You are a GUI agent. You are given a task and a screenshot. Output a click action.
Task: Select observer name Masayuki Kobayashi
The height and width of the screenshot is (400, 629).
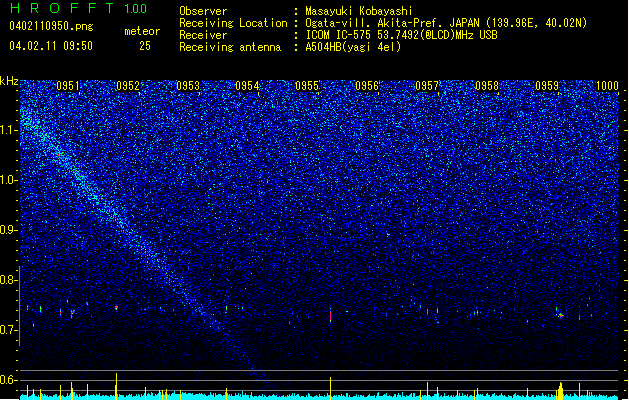tap(359, 11)
